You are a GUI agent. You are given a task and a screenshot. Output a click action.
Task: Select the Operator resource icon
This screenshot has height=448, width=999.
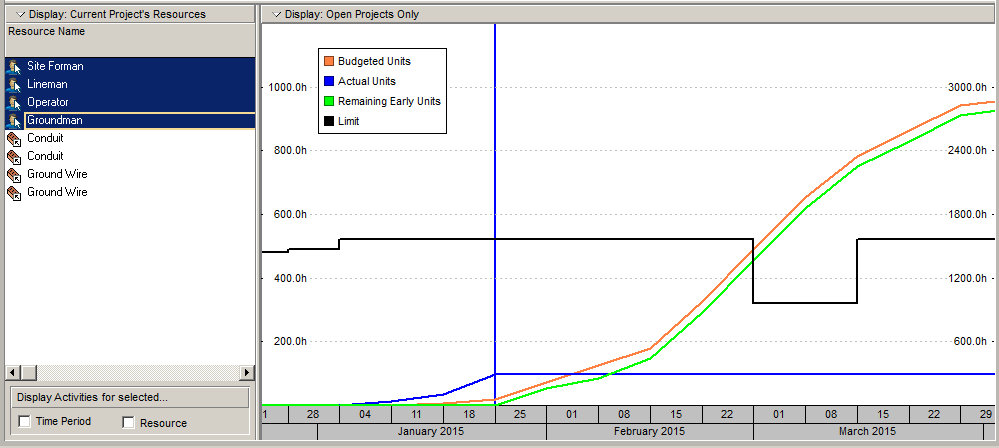point(13,102)
